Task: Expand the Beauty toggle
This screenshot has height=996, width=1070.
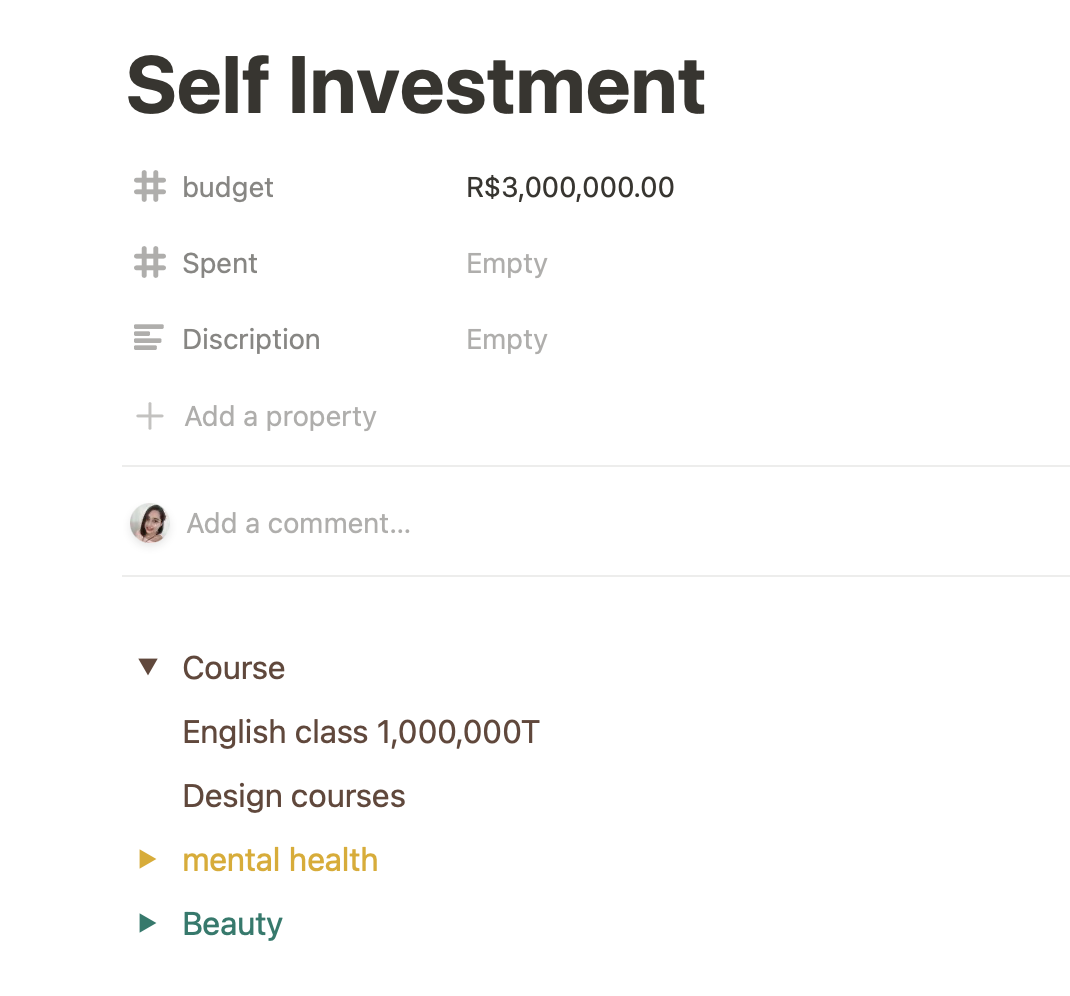Action: point(148,923)
